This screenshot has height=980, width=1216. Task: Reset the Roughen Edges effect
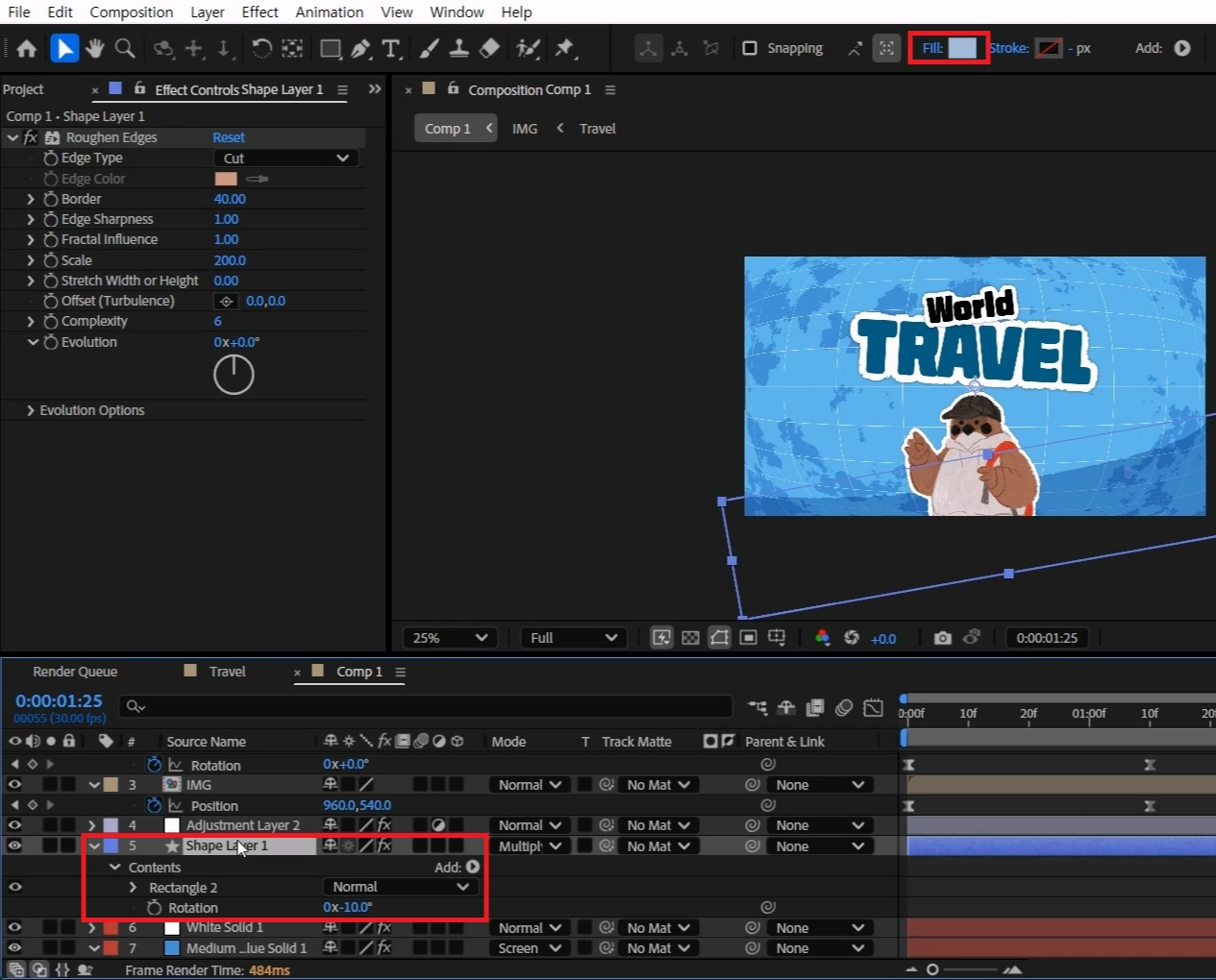pyautogui.click(x=229, y=137)
